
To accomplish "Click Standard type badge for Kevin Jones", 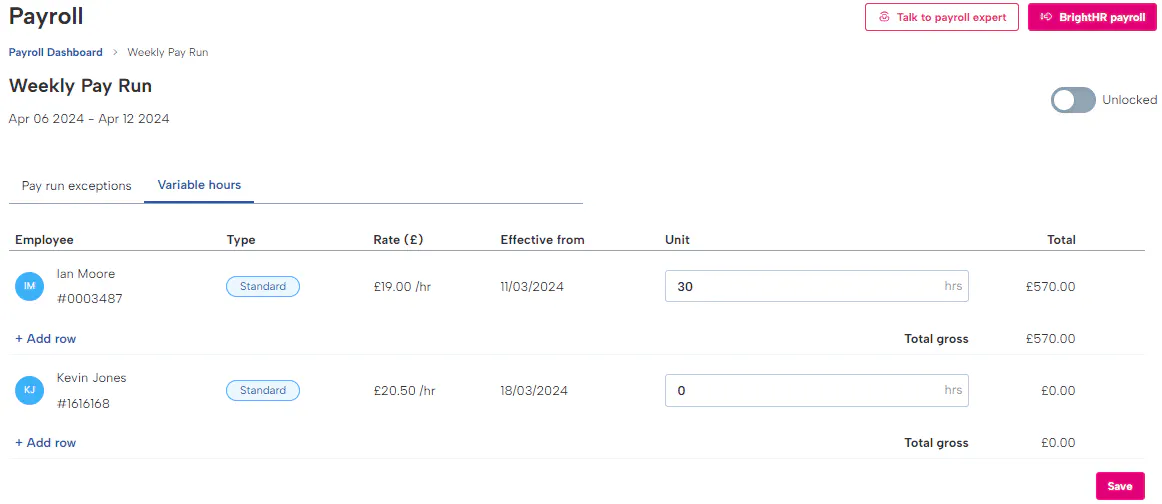I will tap(263, 391).
